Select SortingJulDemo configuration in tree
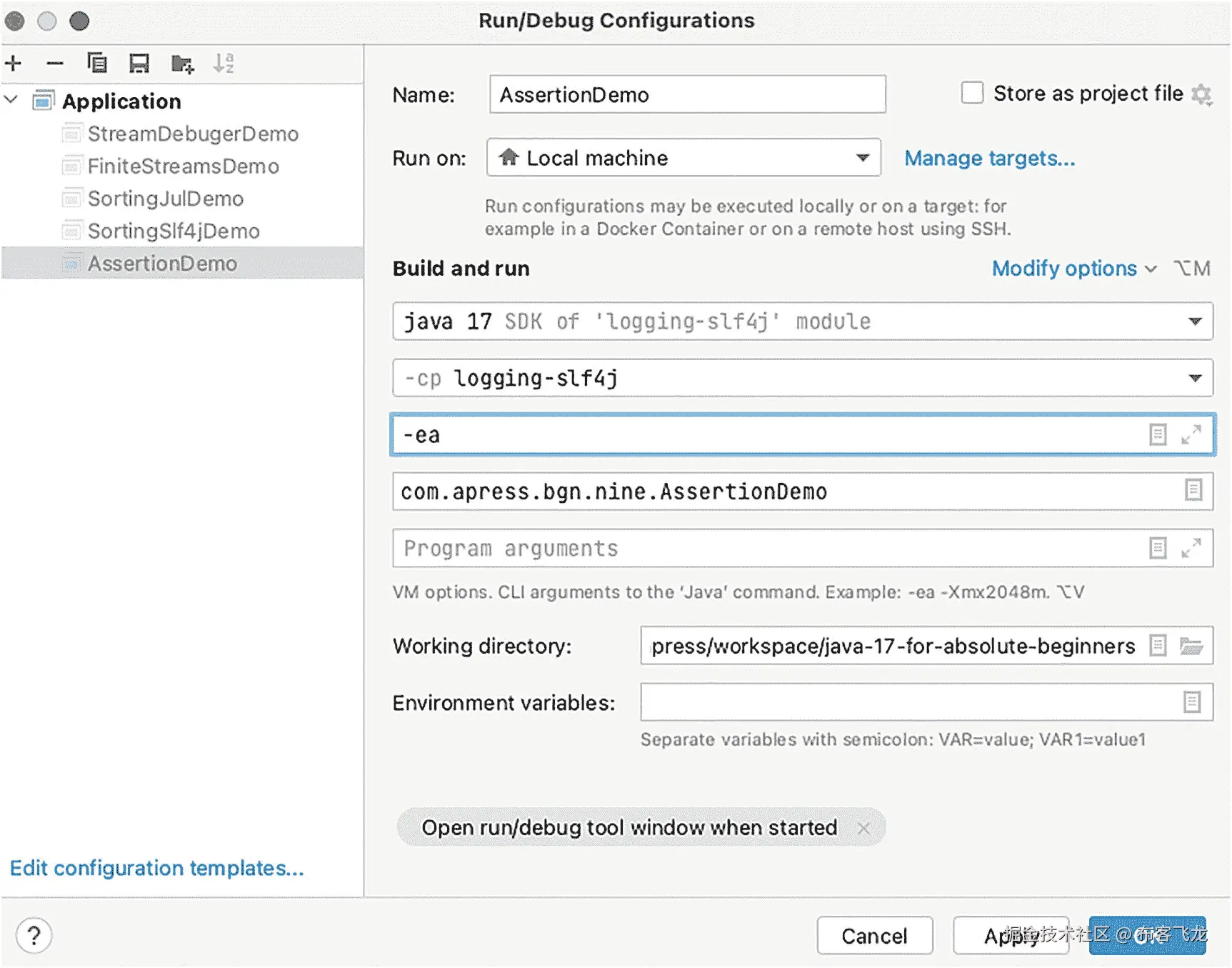Viewport: 1232px width, 968px height. pos(165,199)
